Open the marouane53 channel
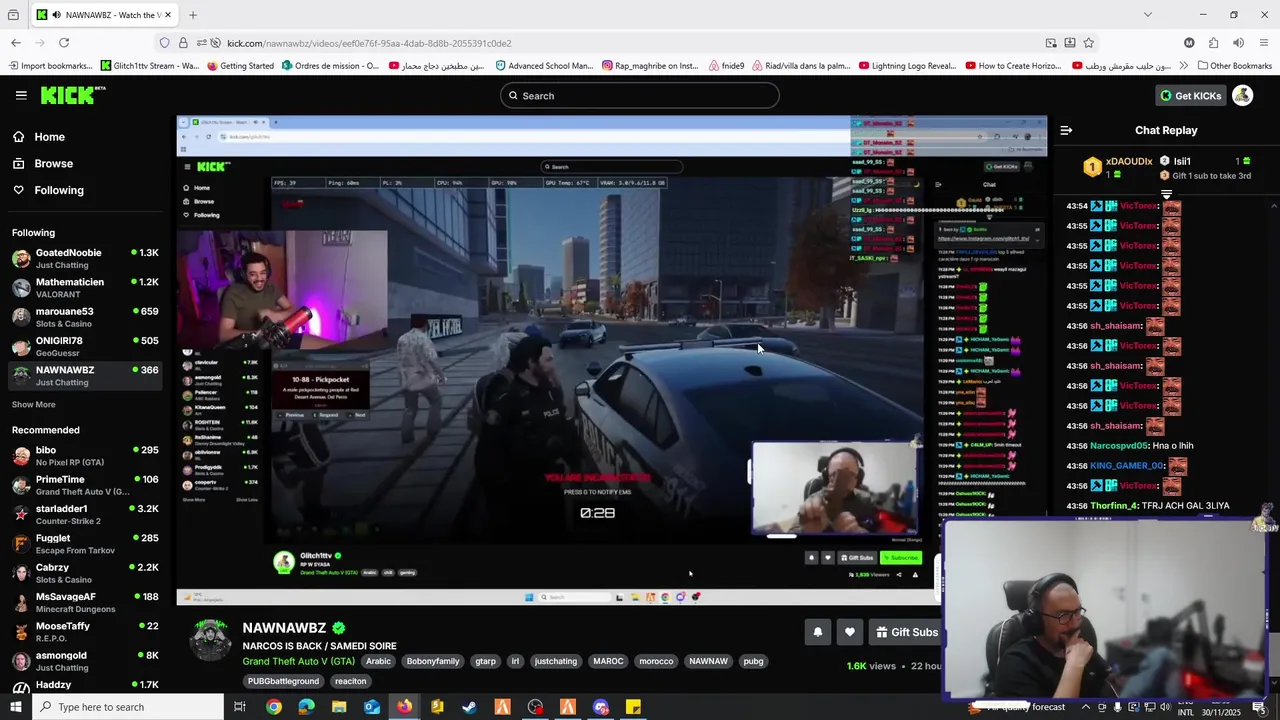Image resolution: width=1280 pixels, height=720 pixels. tap(85, 316)
